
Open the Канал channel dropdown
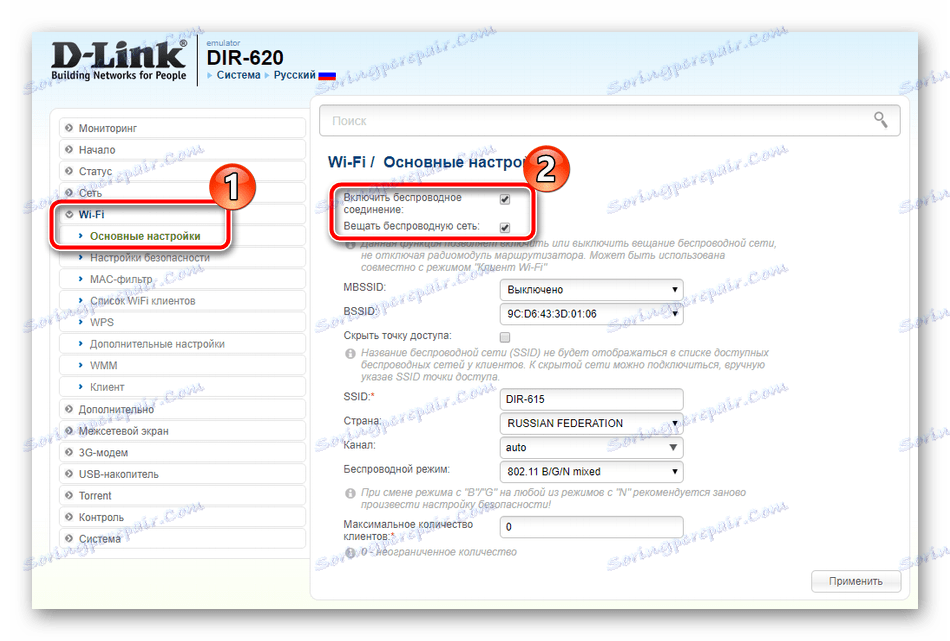tap(591, 447)
